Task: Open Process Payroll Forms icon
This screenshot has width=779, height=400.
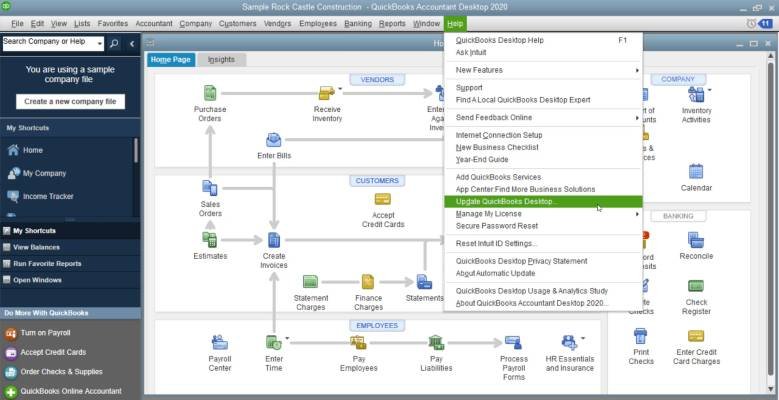Action: coord(513,342)
